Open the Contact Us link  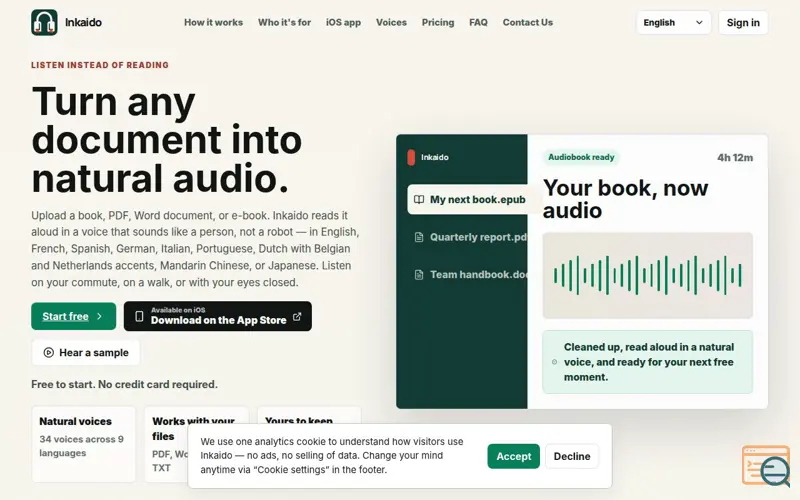tap(528, 22)
